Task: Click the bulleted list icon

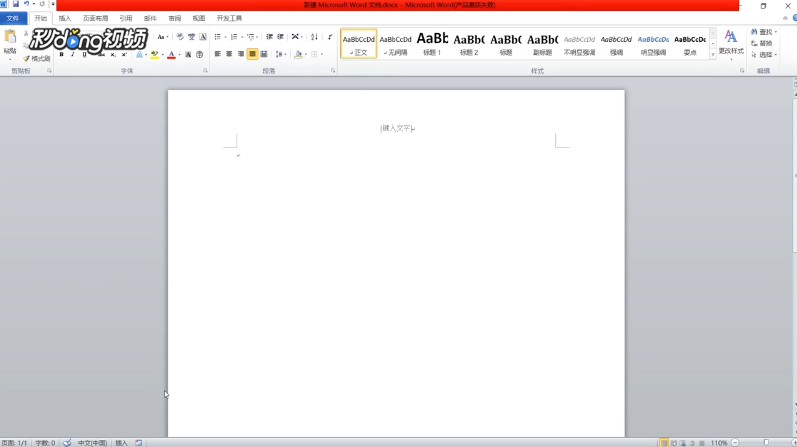Action: [218, 37]
